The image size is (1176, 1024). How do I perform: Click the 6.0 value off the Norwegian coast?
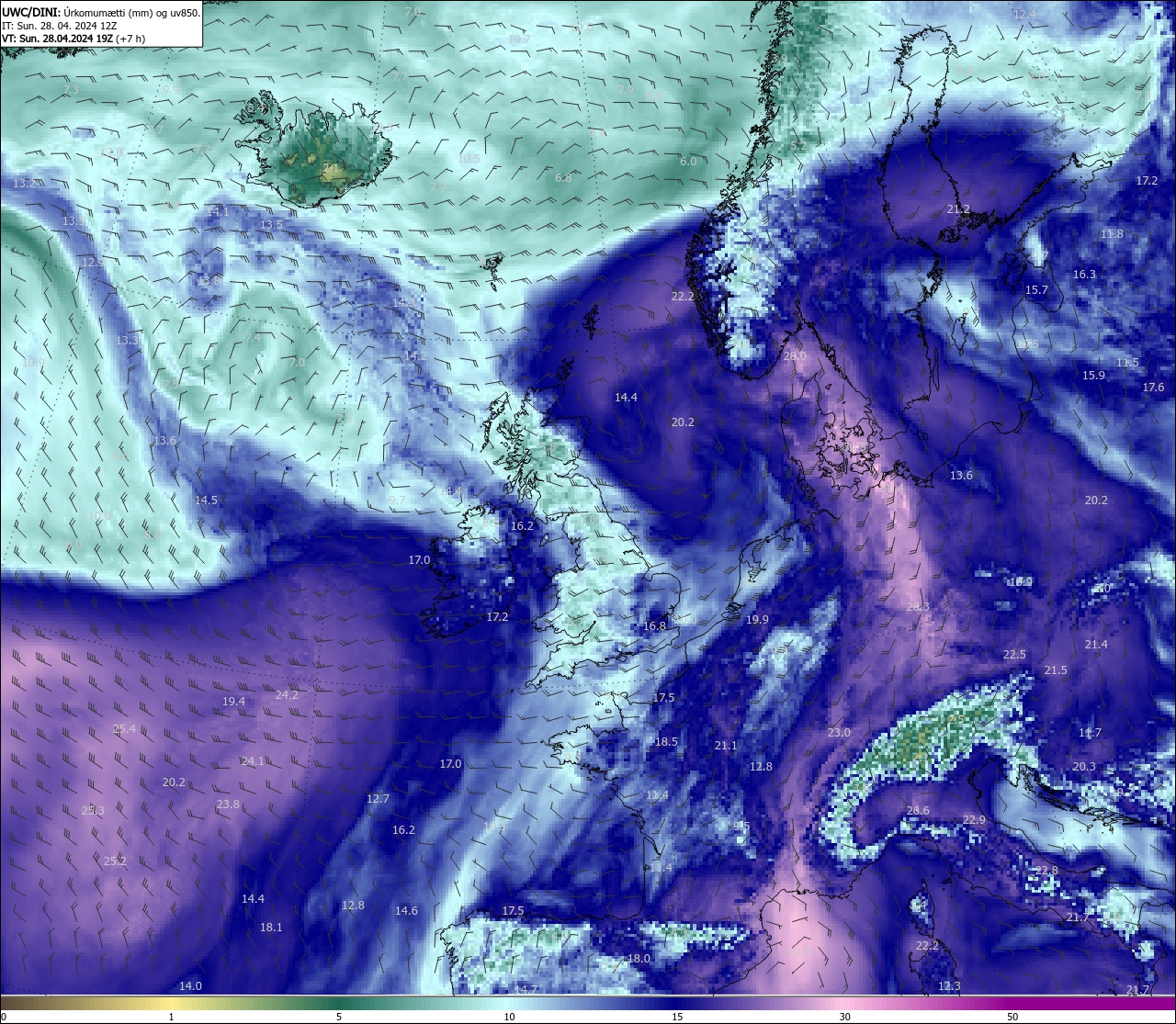pyautogui.click(x=687, y=162)
